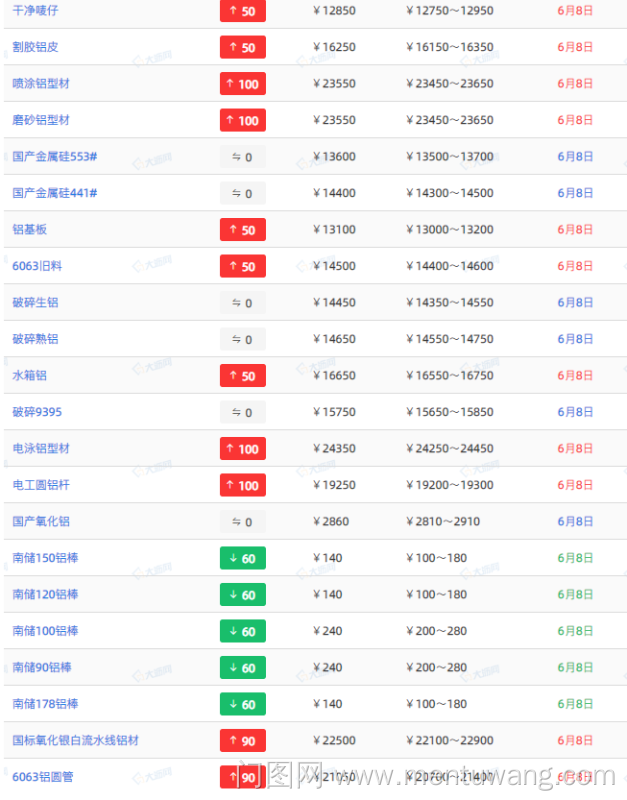Click the 割胶铝皮 product name
Image resolution: width=627 pixels, height=800 pixels.
point(36,47)
